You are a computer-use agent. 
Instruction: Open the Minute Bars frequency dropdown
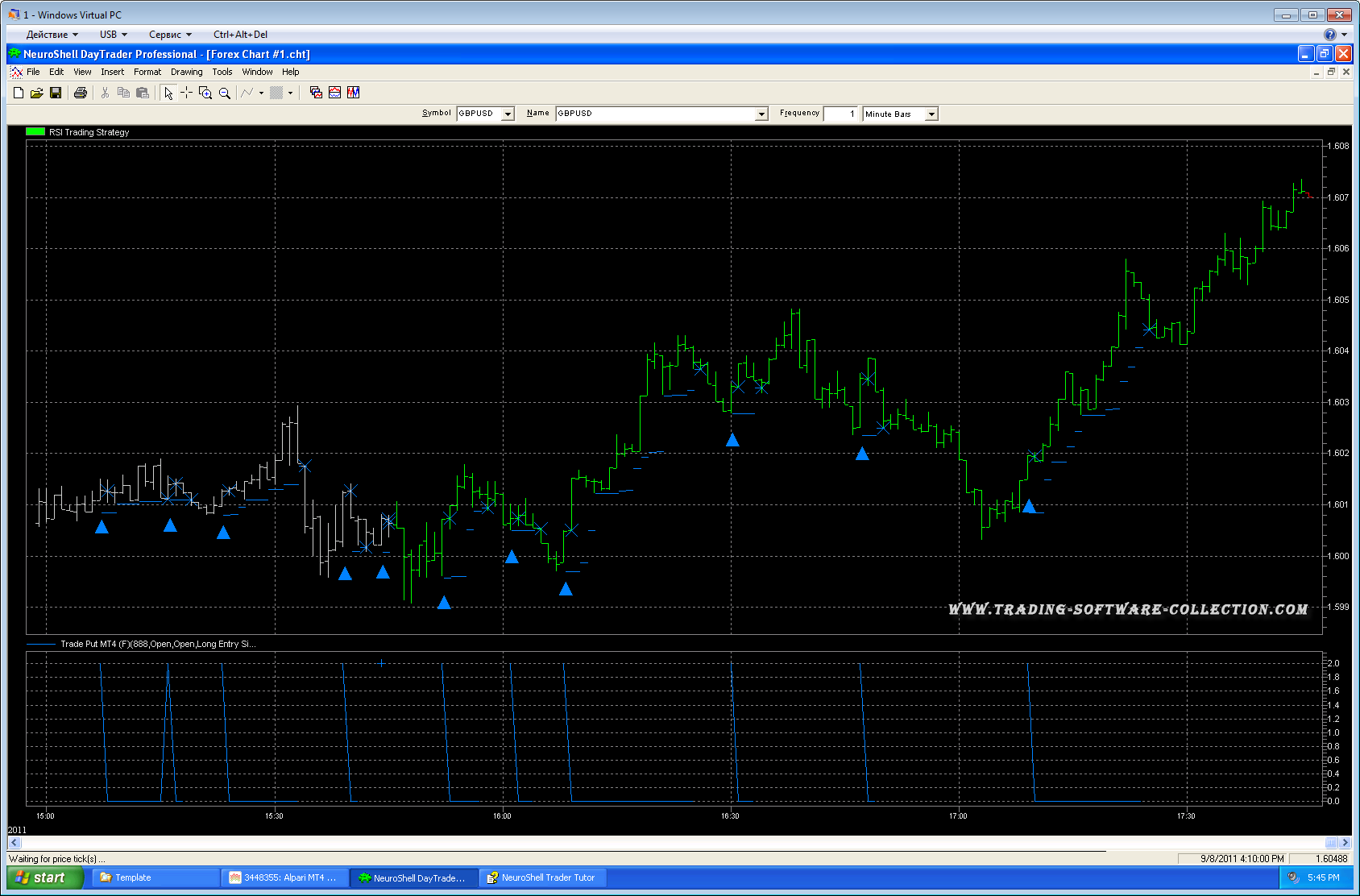(931, 114)
